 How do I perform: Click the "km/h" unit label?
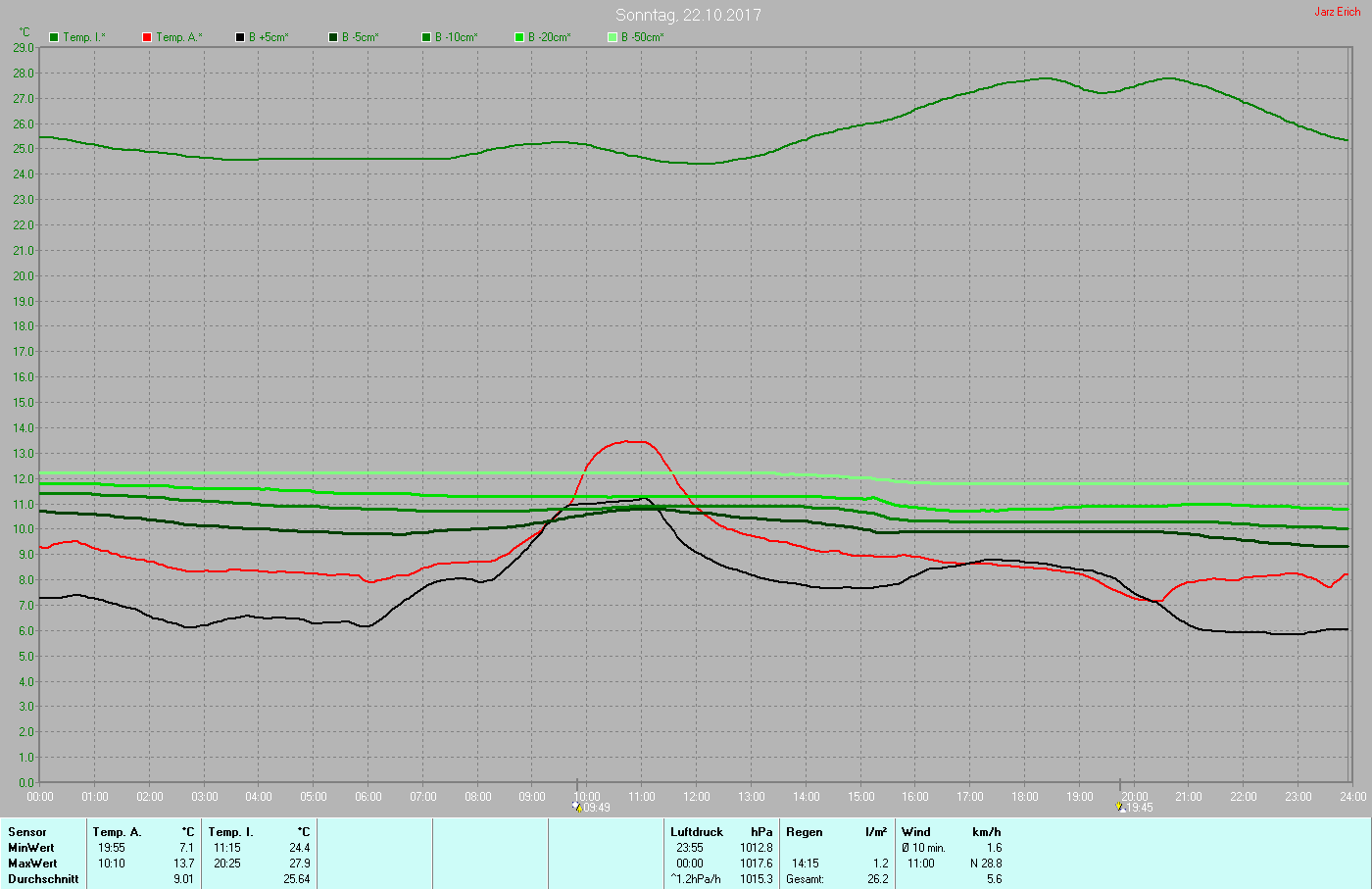[987, 832]
